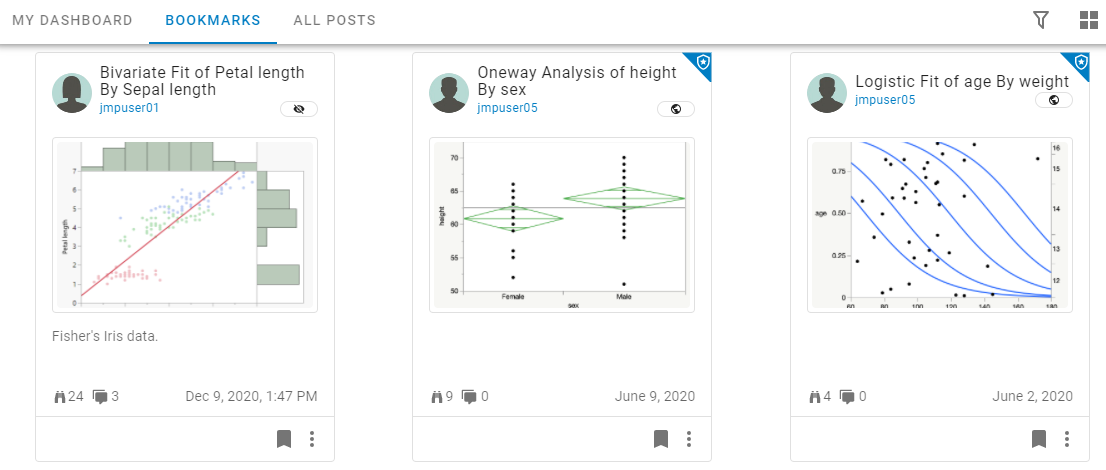Click bookmark icon on Logistic Fit post

pyautogui.click(x=1039, y=439)
